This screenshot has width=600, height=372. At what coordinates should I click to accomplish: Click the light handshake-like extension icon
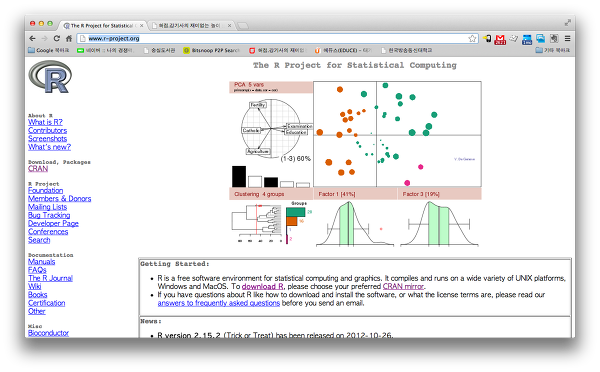point(514,38)
